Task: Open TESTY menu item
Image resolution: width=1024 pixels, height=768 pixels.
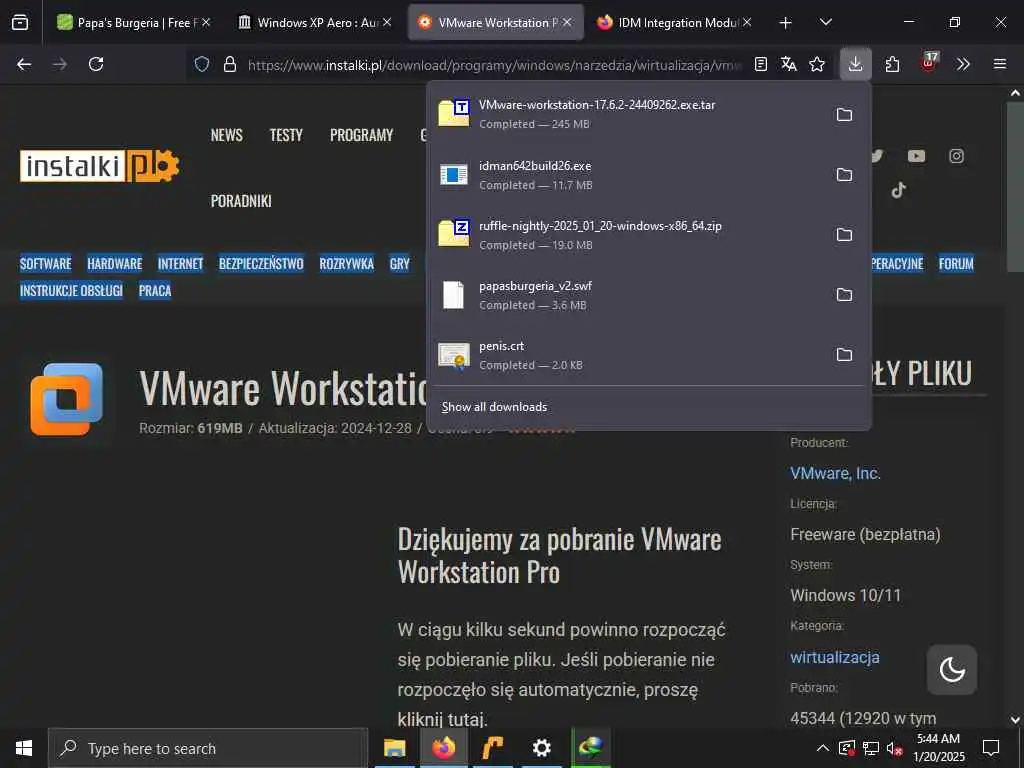Action: point(286,135)
